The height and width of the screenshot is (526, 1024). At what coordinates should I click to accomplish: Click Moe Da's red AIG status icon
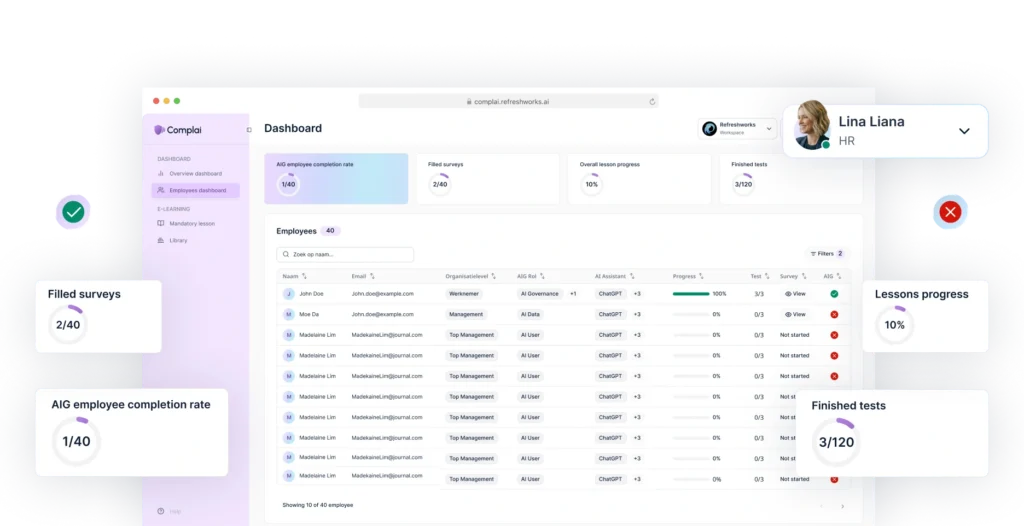(834, 314)
